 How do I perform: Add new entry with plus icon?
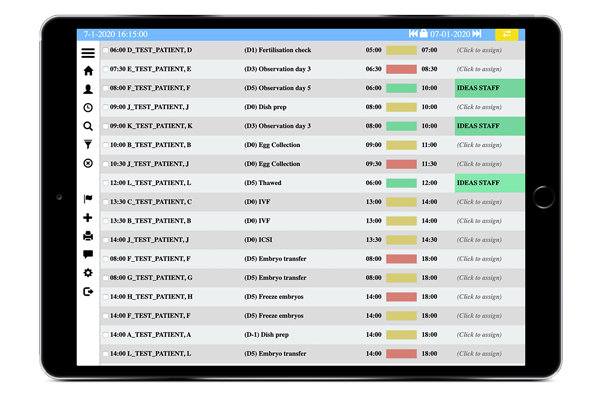point(88,217)
